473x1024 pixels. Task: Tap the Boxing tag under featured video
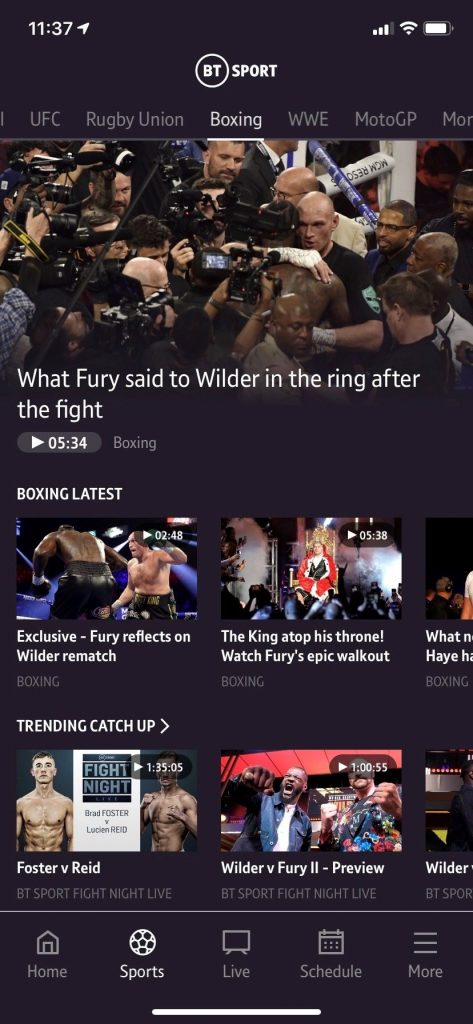coord(135,443)
